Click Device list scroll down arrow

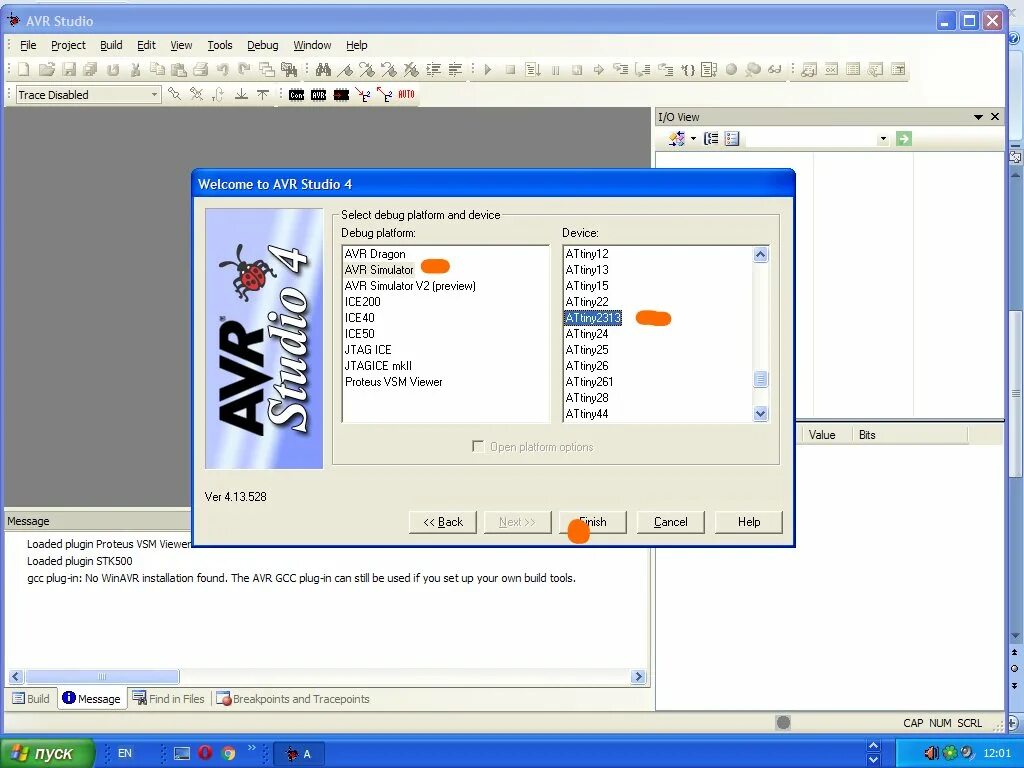[760, 413]
